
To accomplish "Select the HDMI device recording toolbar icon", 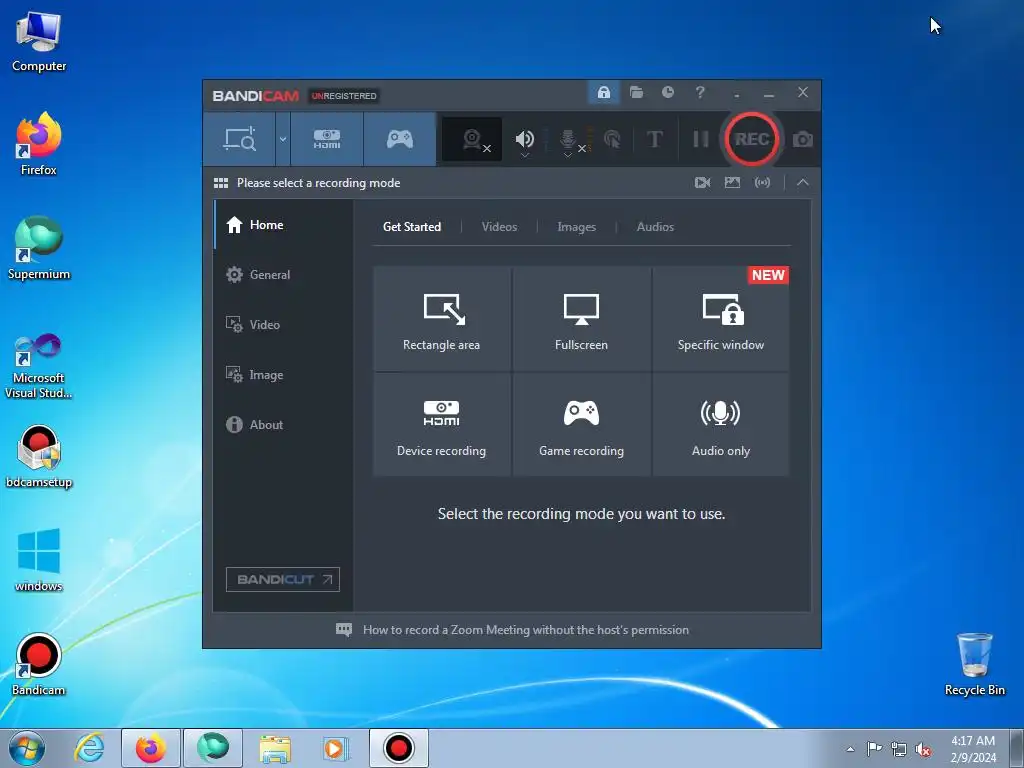I will (x=327, y=139).
